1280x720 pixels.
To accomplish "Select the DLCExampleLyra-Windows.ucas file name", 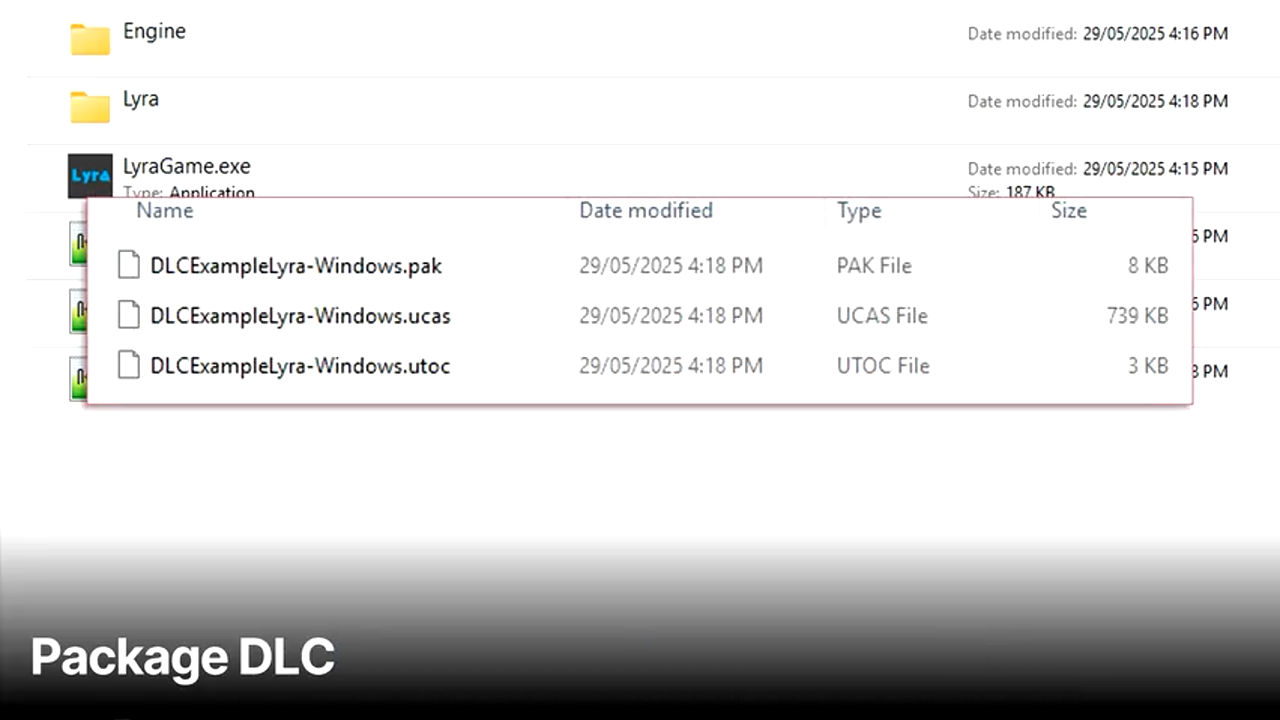I will [x=300, y=316].
